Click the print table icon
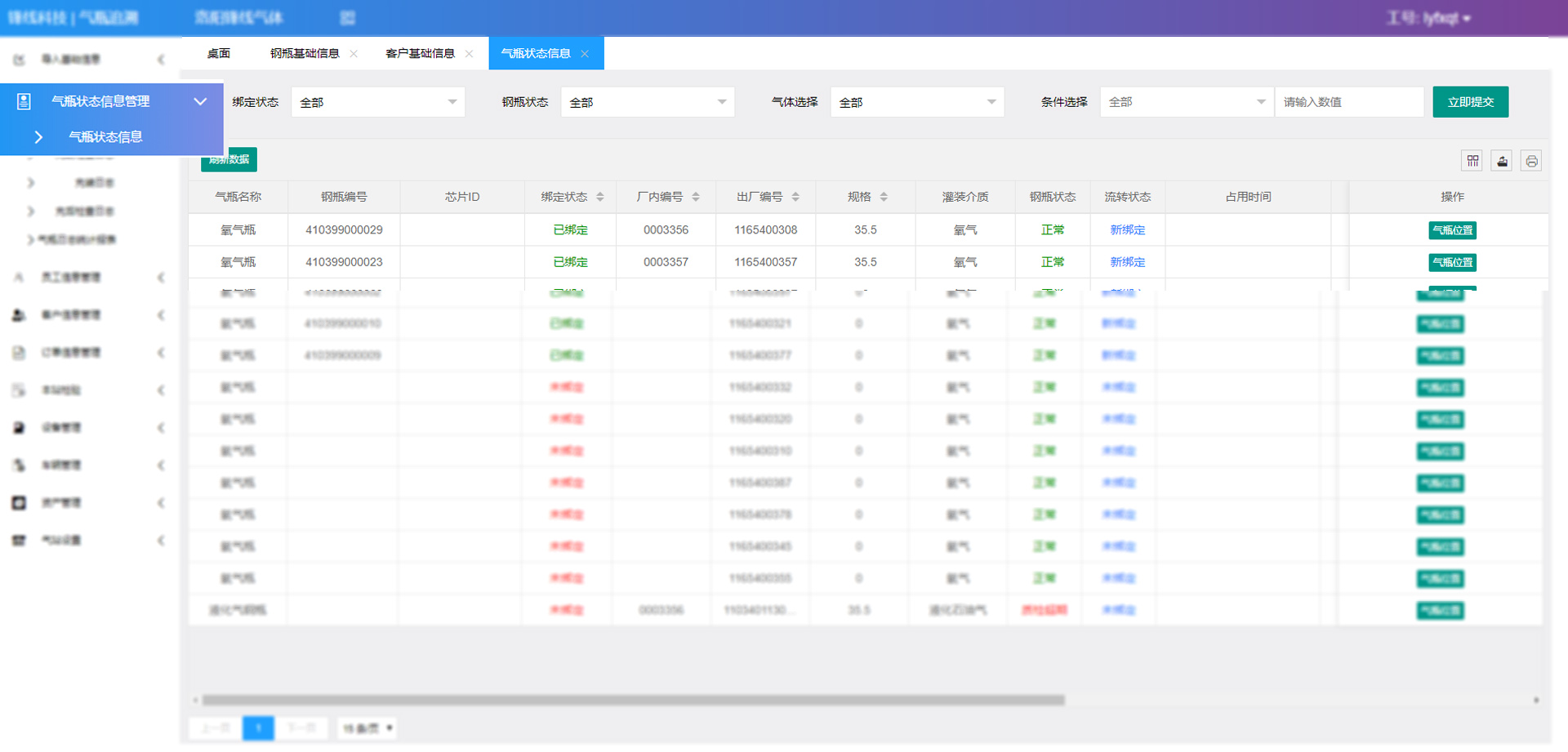 pyautogui.click(x=1531, y=161)
